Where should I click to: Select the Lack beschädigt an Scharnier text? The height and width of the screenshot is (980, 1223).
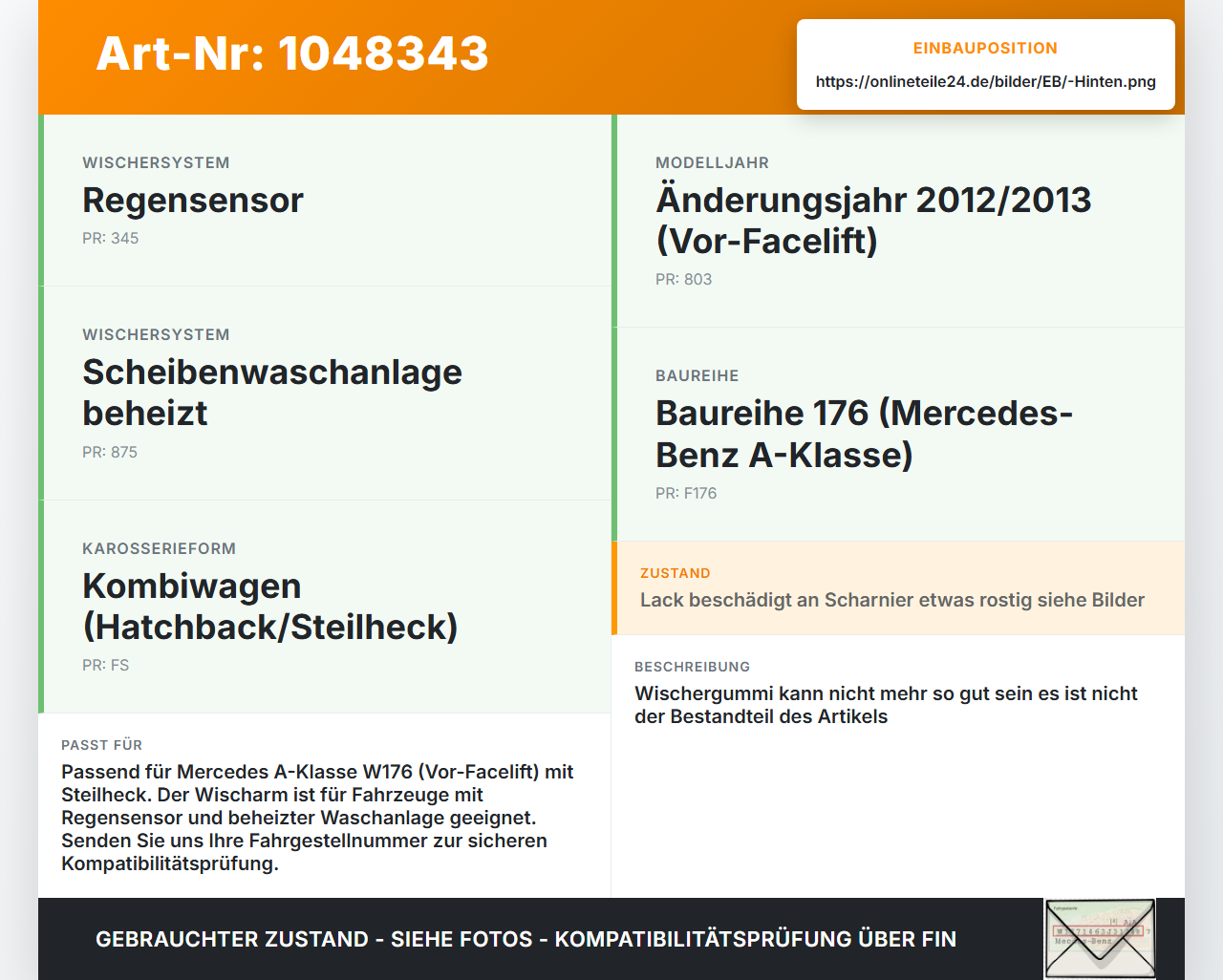[892, 600]
